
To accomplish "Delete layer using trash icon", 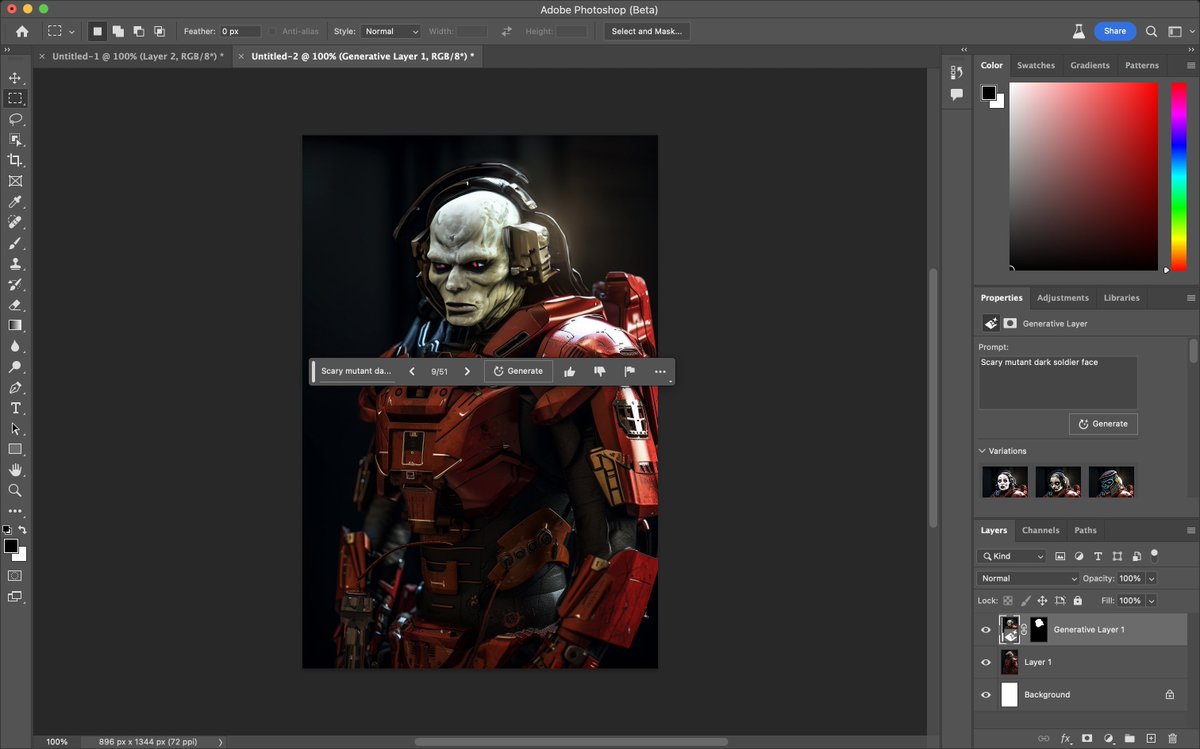I will coord(1172,738).
